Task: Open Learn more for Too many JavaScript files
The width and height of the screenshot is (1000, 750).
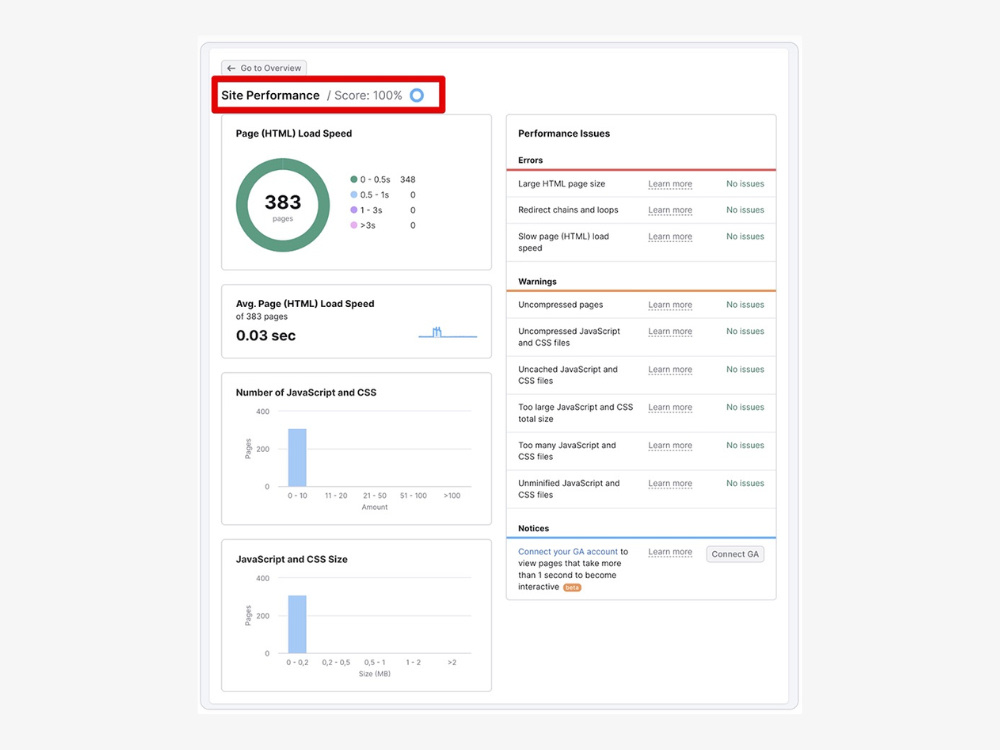Action: coord(670,445)
